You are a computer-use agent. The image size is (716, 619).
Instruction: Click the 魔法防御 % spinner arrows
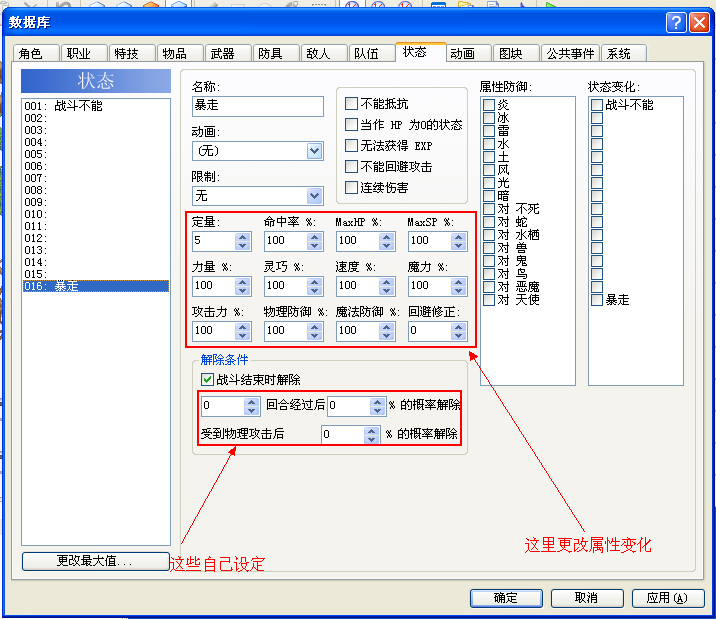click(387, 331)
